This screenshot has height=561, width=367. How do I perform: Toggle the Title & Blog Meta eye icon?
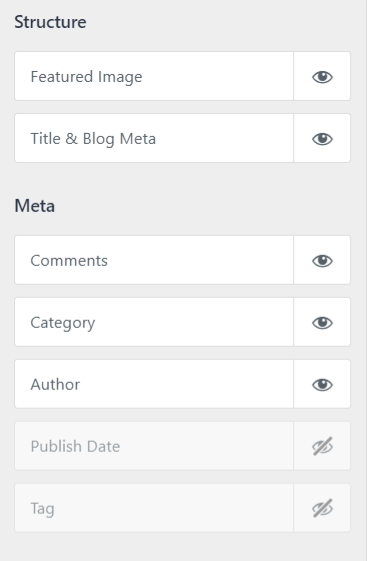(x=322, y=139)
